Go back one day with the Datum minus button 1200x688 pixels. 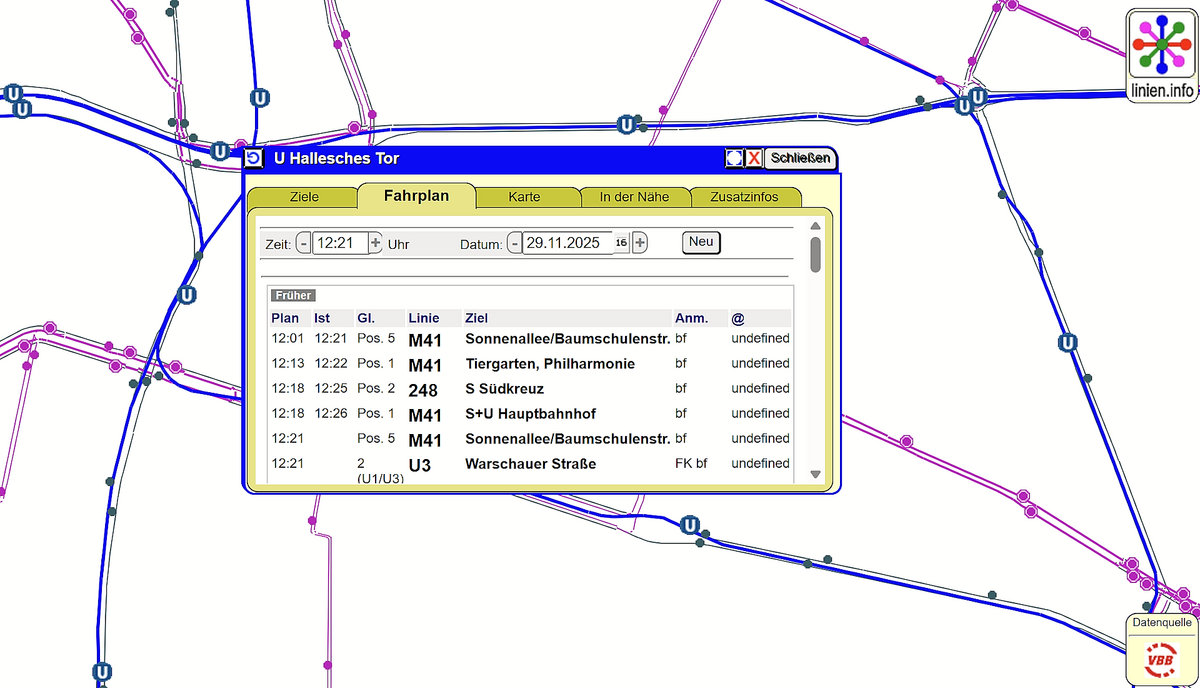coord(514,243)
